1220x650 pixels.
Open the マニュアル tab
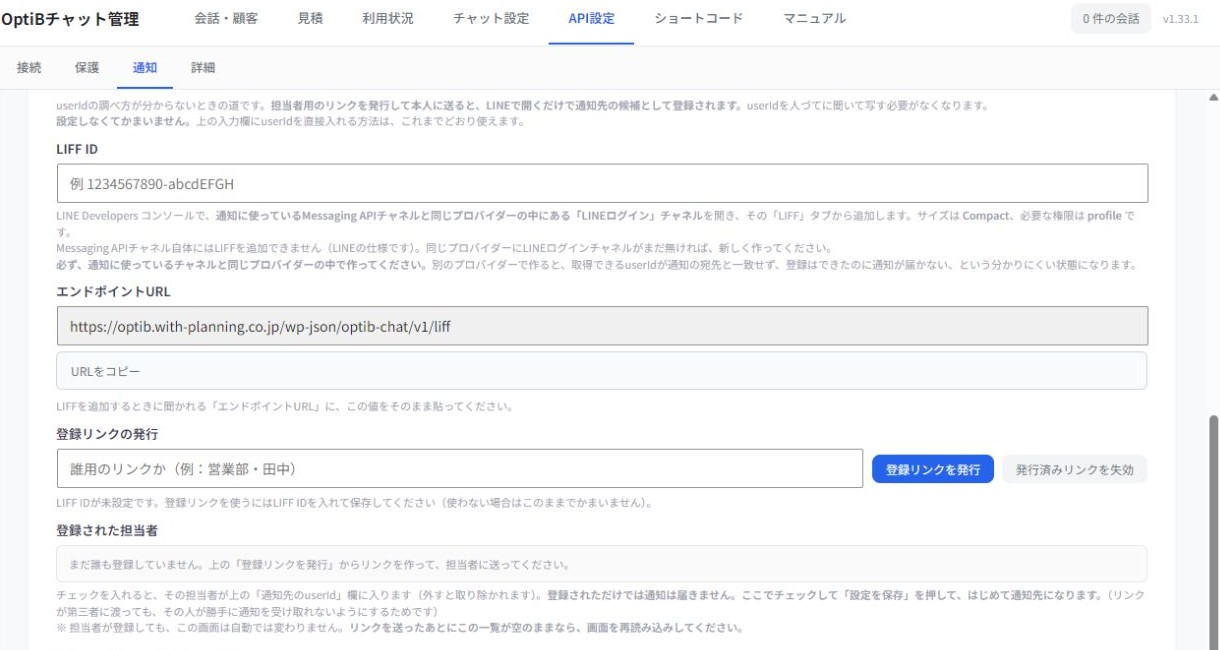click(814, 19)
